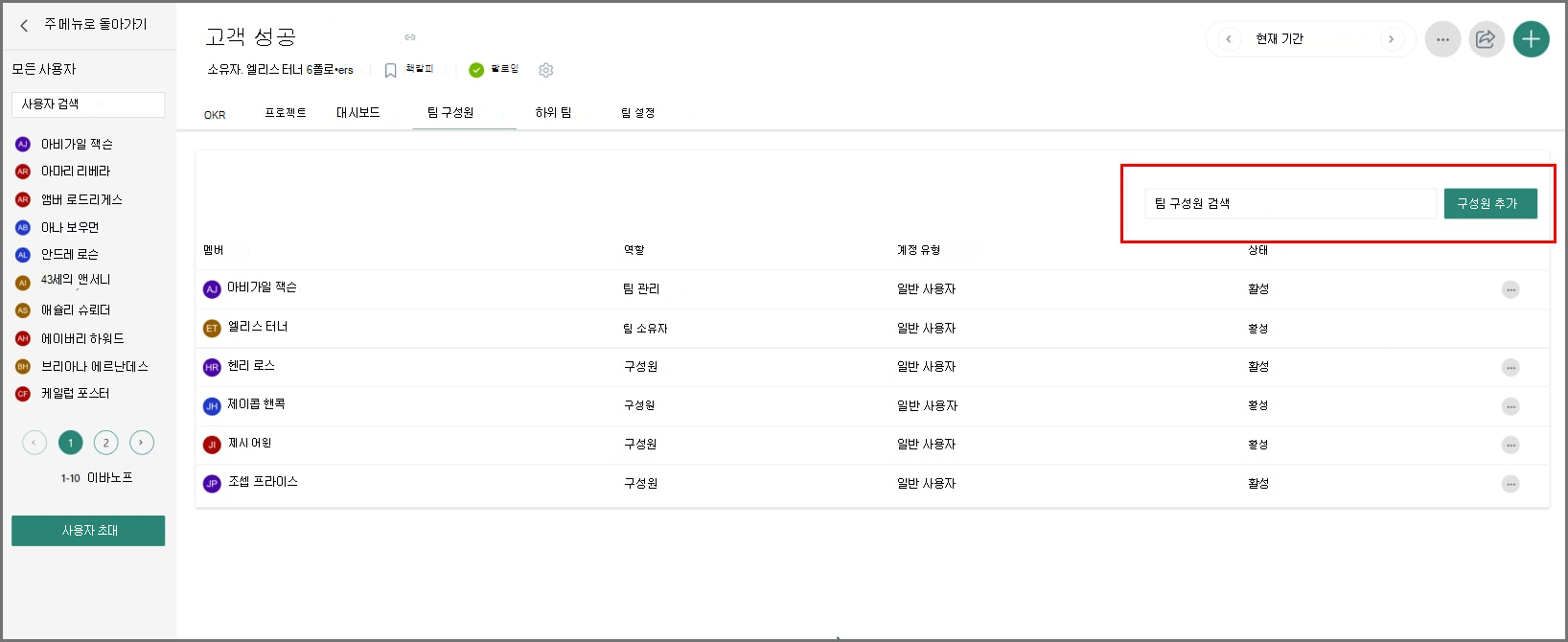The height and width of the screenshot is (642, 1568).
Task: Click the 고객 성공 team title
Action: 251,37
